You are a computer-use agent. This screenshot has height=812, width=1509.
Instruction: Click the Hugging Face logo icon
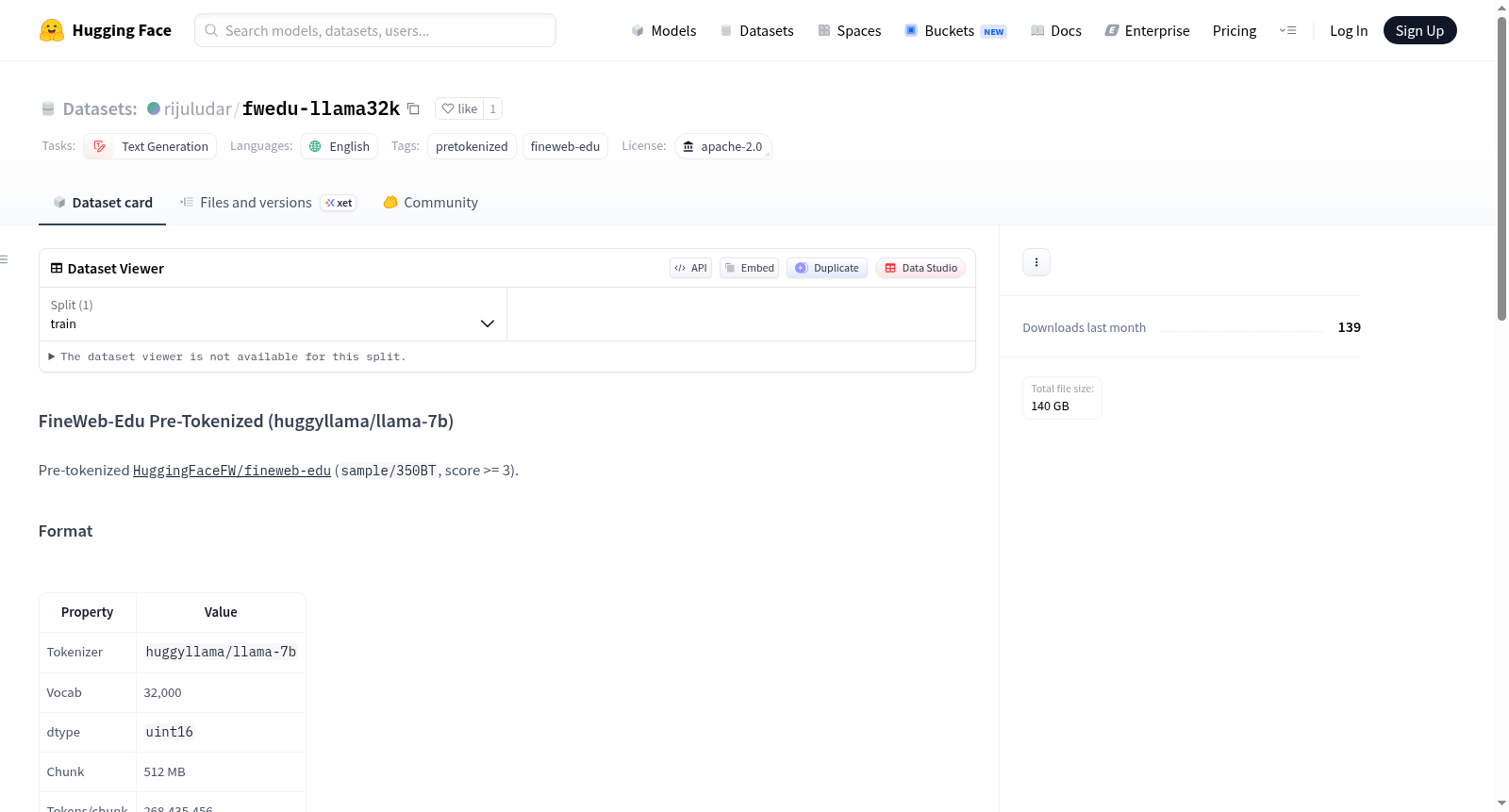coord(52,30)
